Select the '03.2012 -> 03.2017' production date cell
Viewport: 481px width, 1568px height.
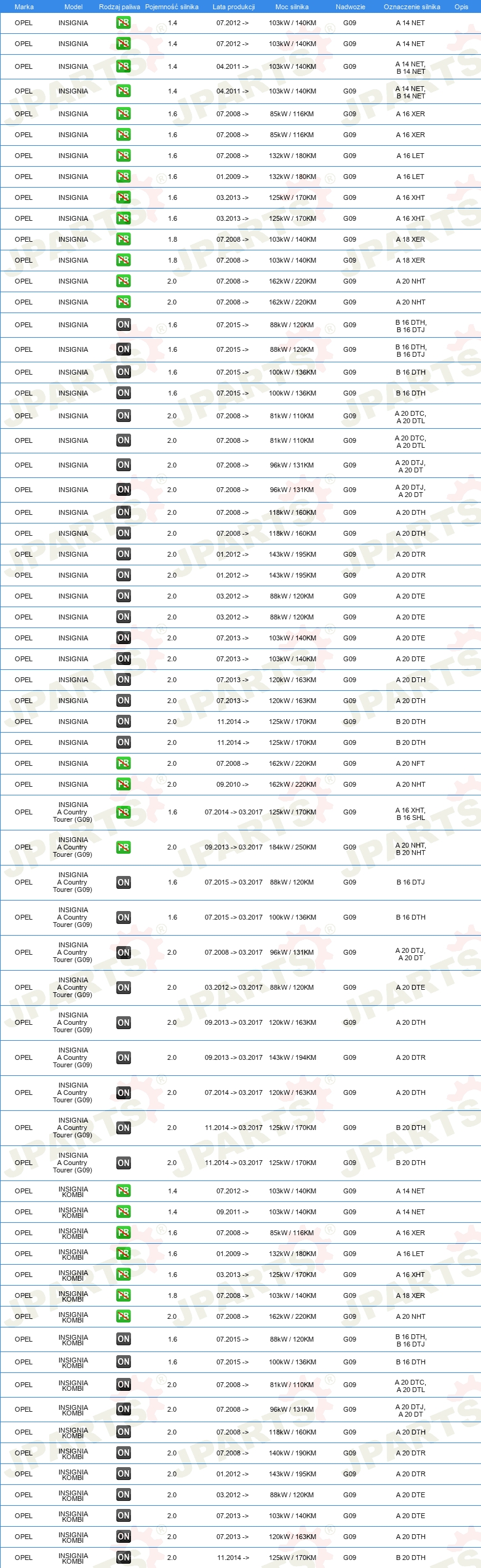[234, 987]
